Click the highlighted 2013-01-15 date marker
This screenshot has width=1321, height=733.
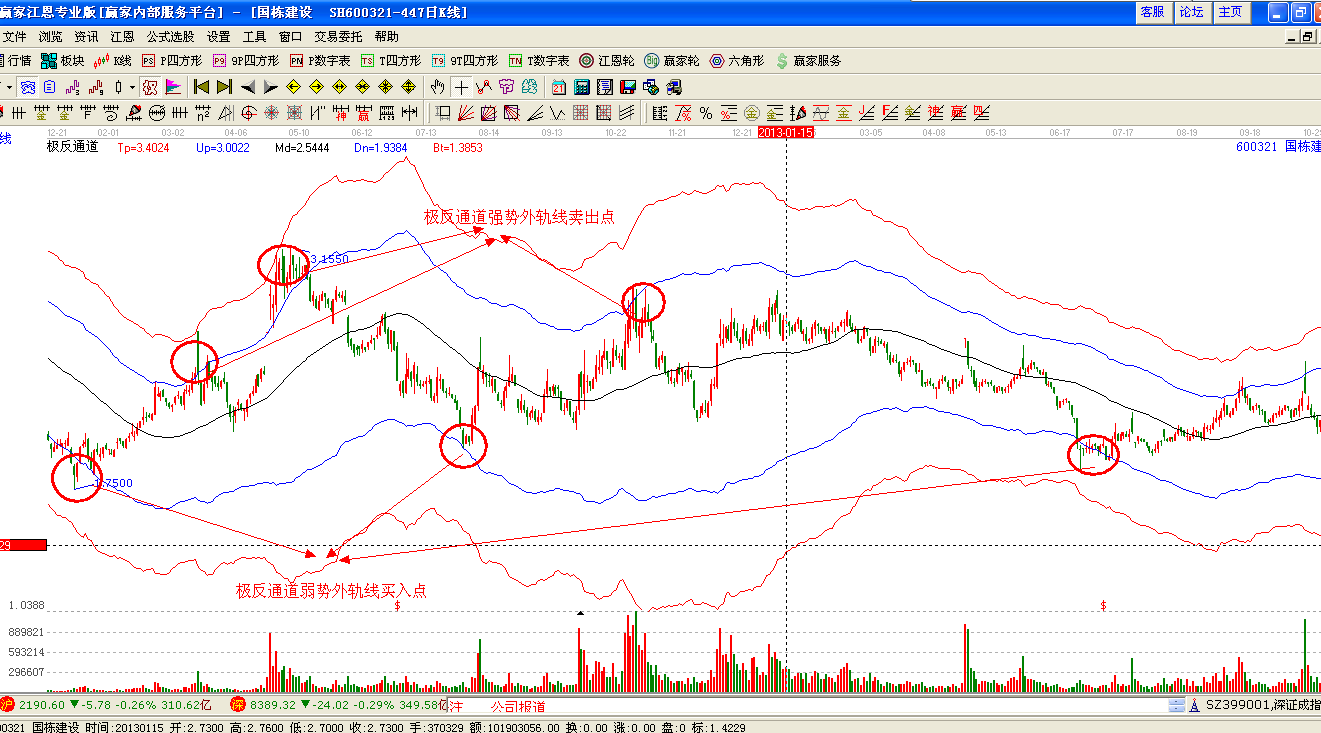point(787,132)
